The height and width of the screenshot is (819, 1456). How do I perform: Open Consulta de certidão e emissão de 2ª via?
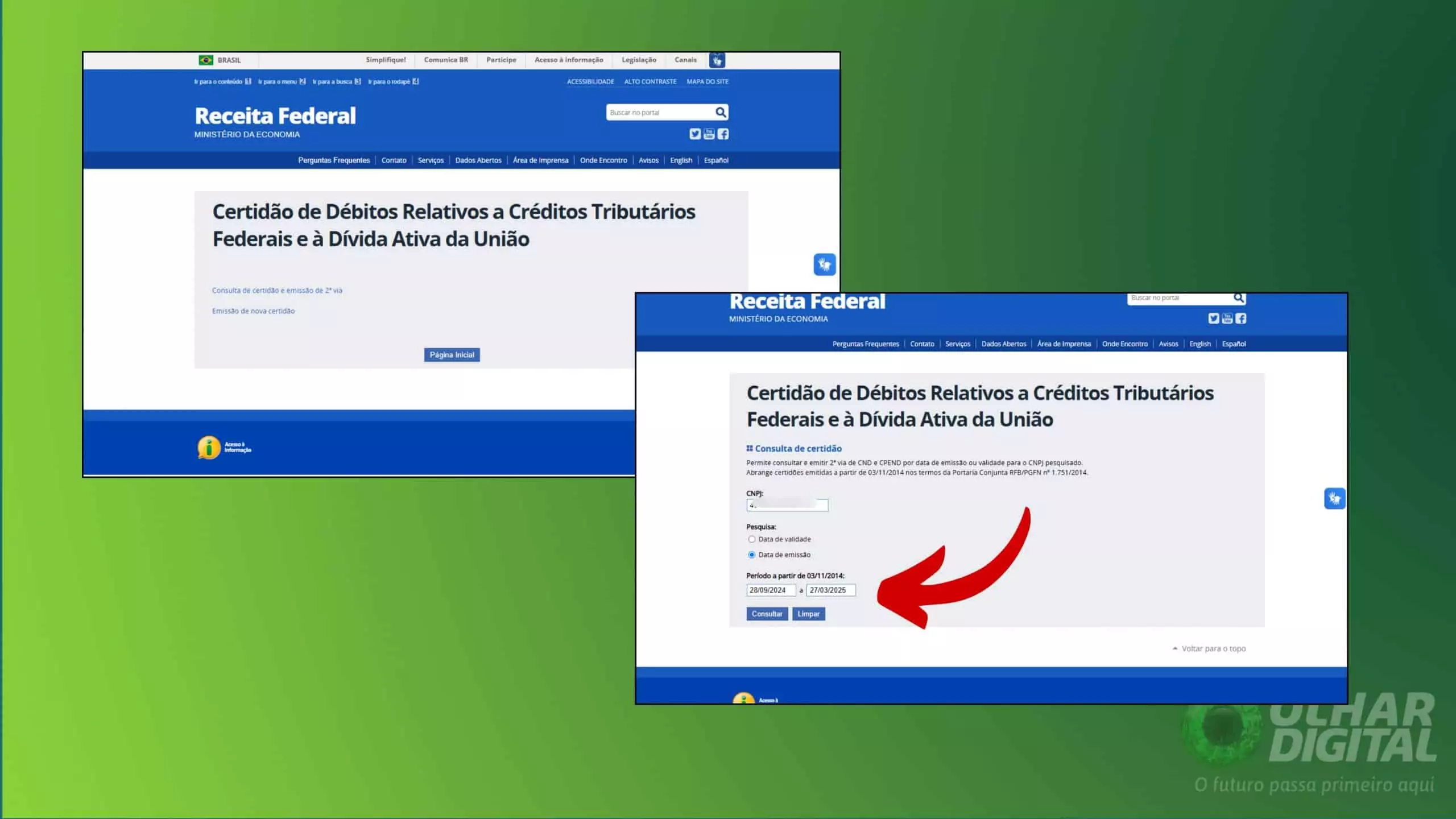(277, 290)
